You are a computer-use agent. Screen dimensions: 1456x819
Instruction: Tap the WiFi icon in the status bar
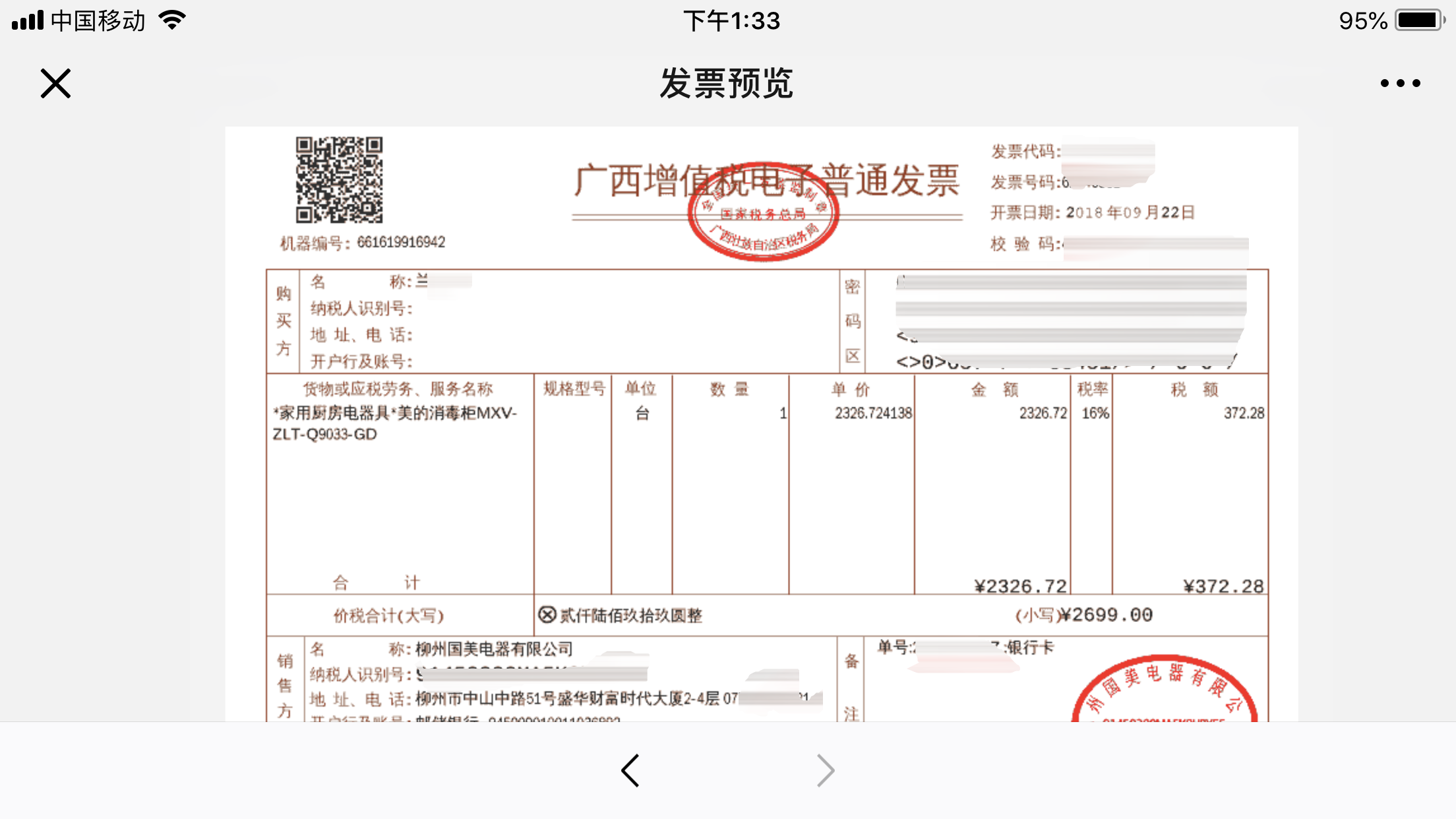point(172,20)
